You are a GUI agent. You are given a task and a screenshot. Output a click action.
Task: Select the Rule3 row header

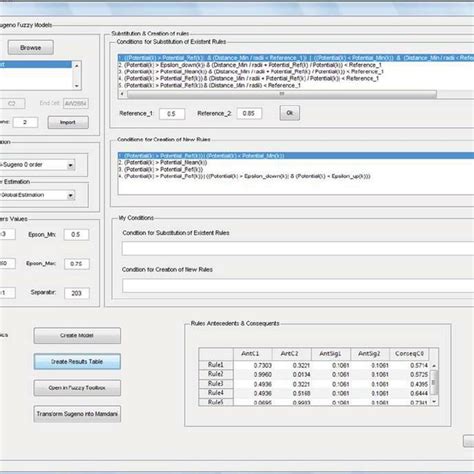(x=216, y=384)
